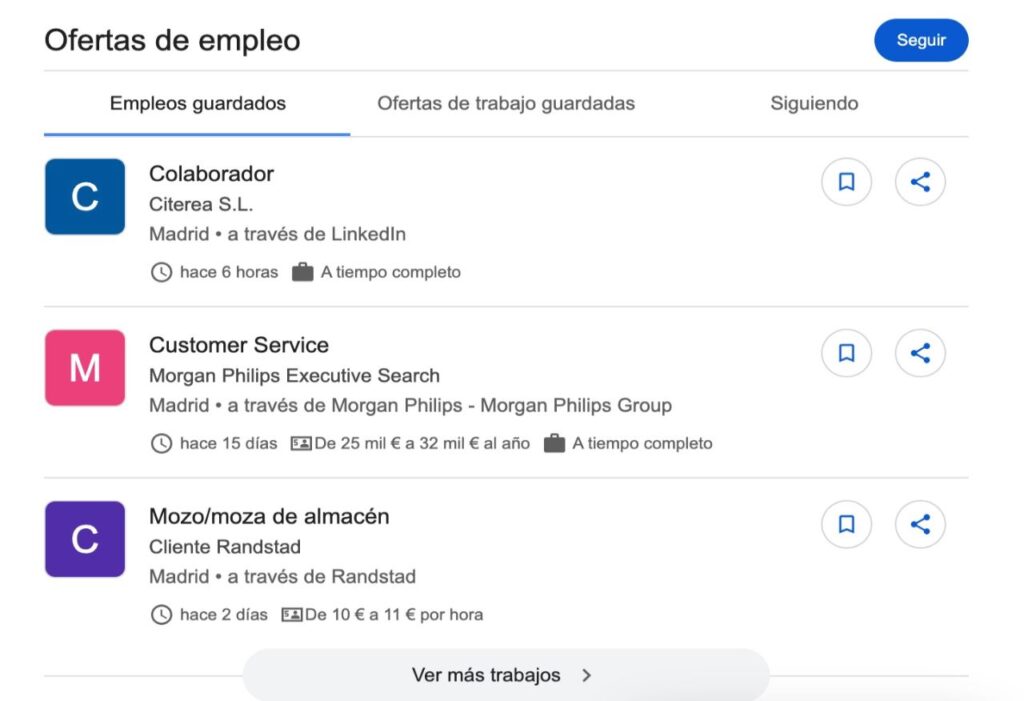Click company name Citerea S.L.
This screenshot has width=1024, height=701.
pyautogui.click(x=200, y=204)
